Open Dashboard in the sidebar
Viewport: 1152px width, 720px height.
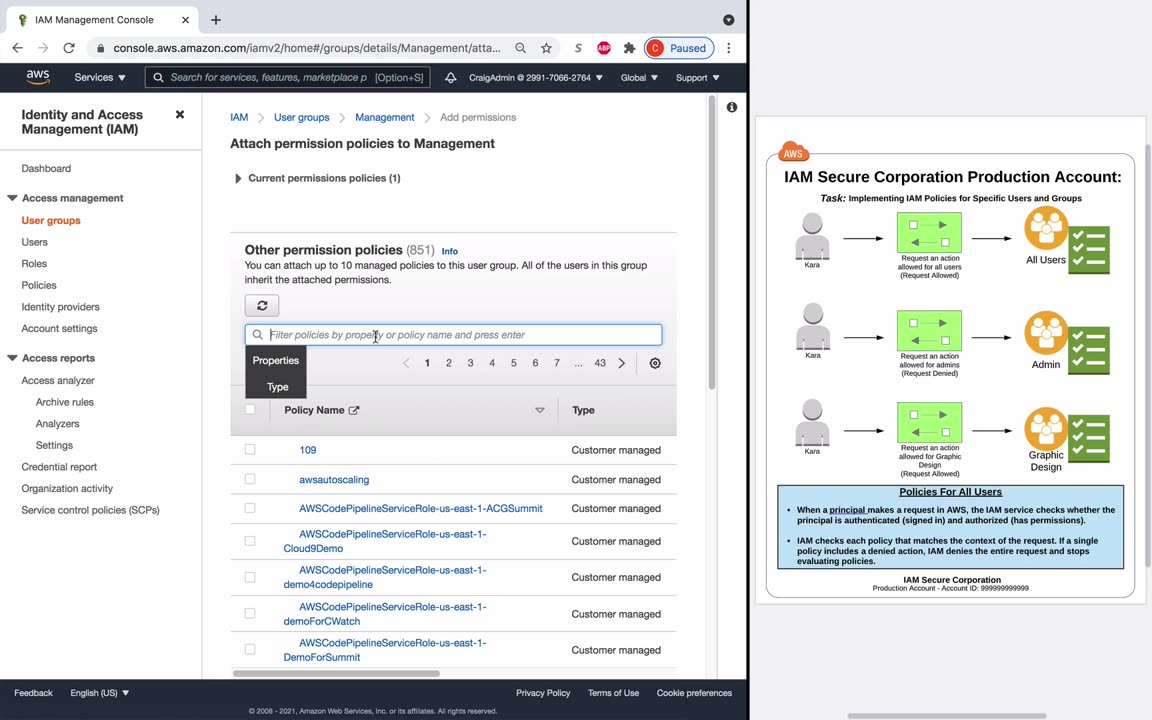point(46,168)
